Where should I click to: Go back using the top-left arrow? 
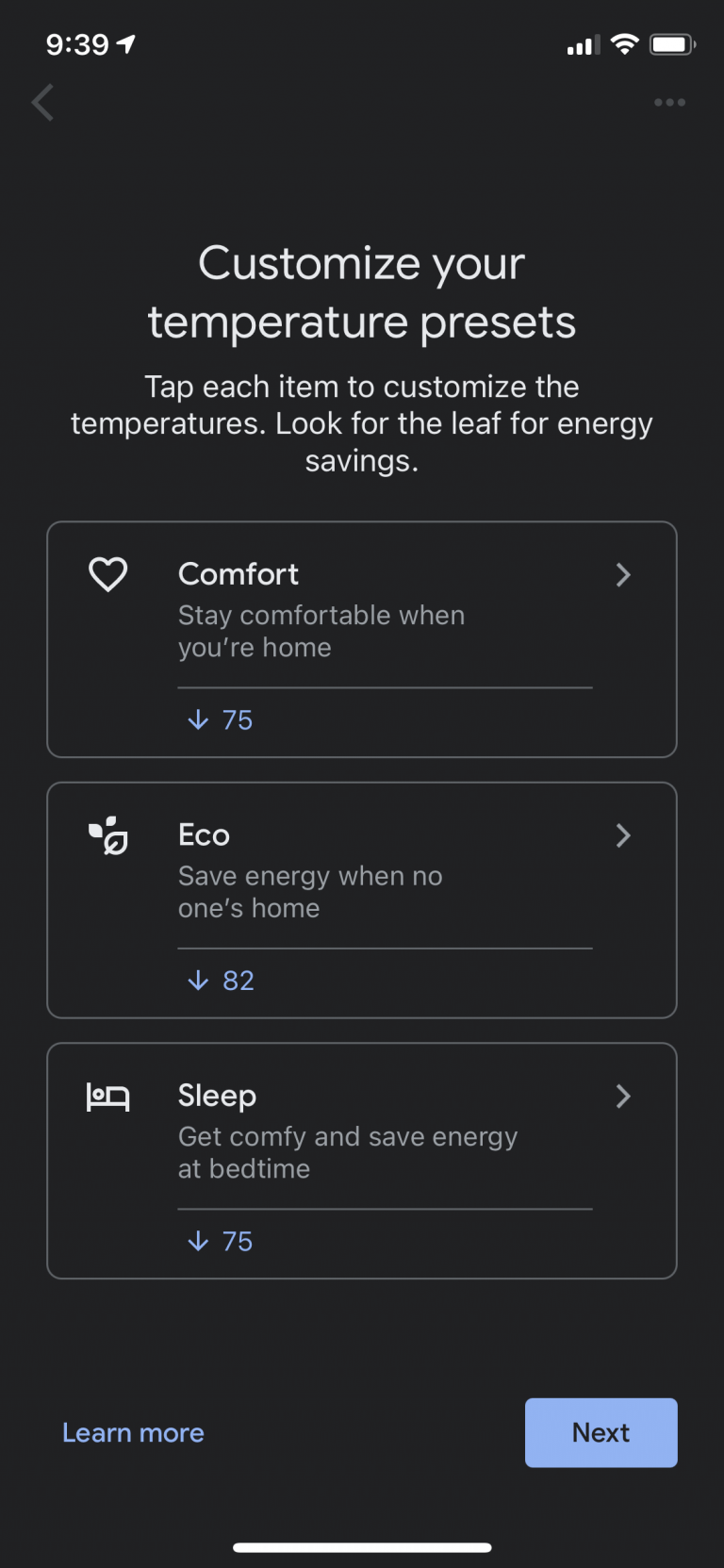(x=42, y=102)
